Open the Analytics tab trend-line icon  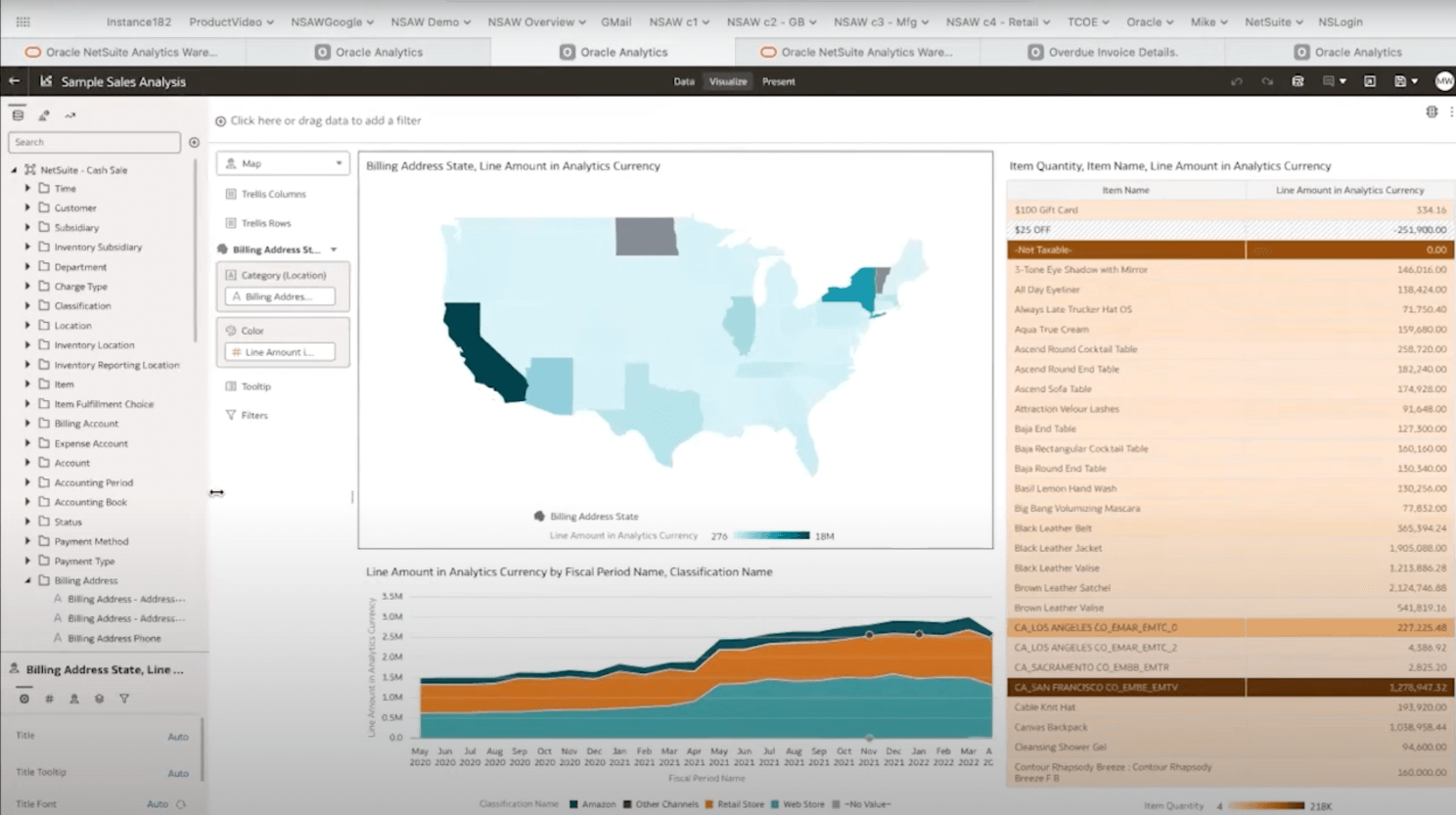pos(69,115)
